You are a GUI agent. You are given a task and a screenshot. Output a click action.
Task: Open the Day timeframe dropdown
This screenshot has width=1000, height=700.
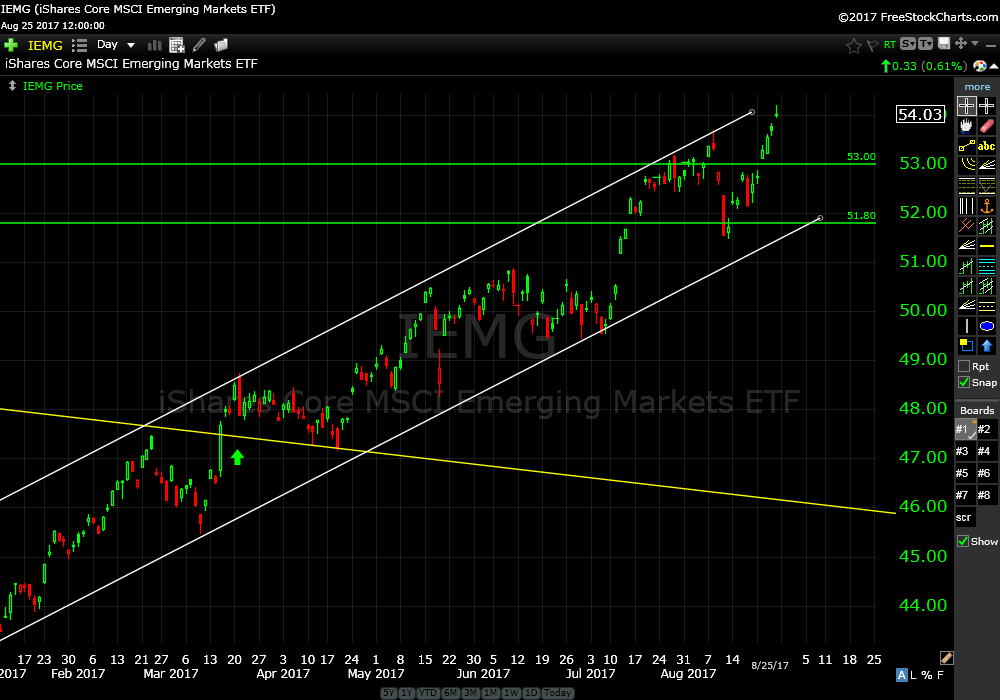coord(113,45)
